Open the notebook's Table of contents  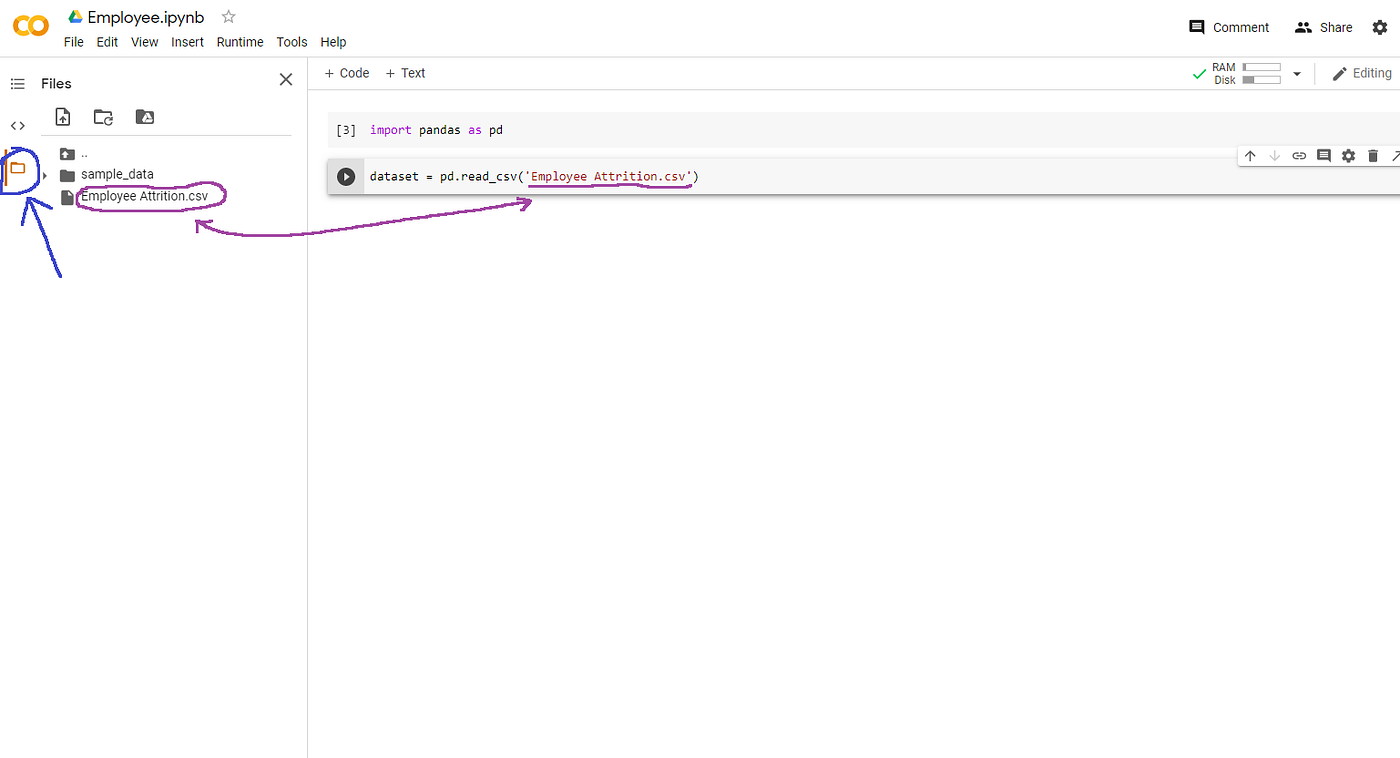coord(17,83)
